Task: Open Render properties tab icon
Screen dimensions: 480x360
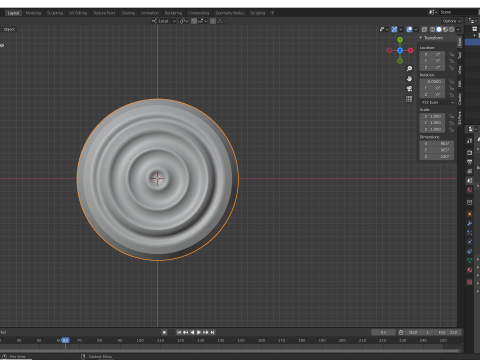Action: coord(470,153)
